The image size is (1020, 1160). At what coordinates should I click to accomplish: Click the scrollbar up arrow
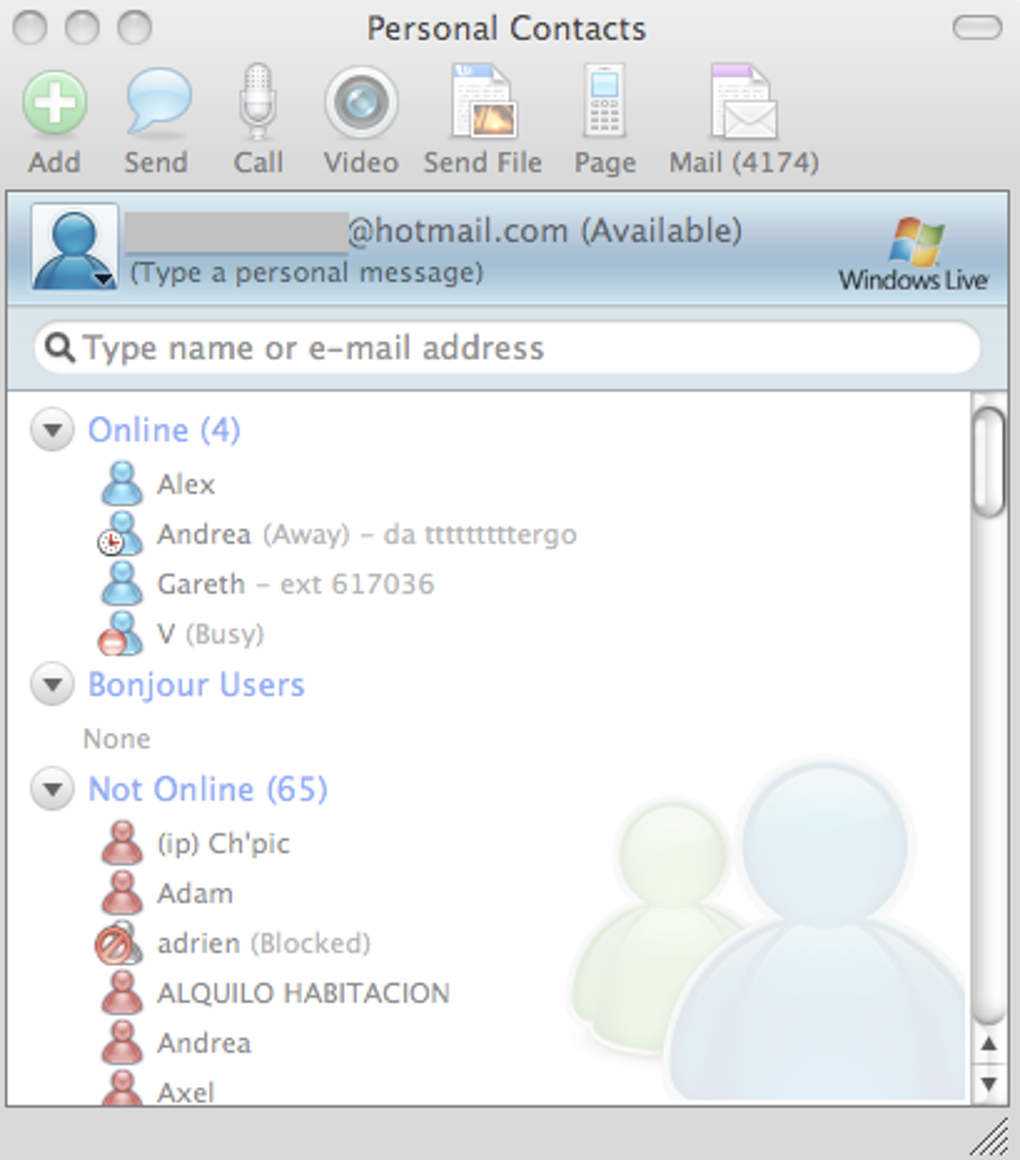[989, 1044]
